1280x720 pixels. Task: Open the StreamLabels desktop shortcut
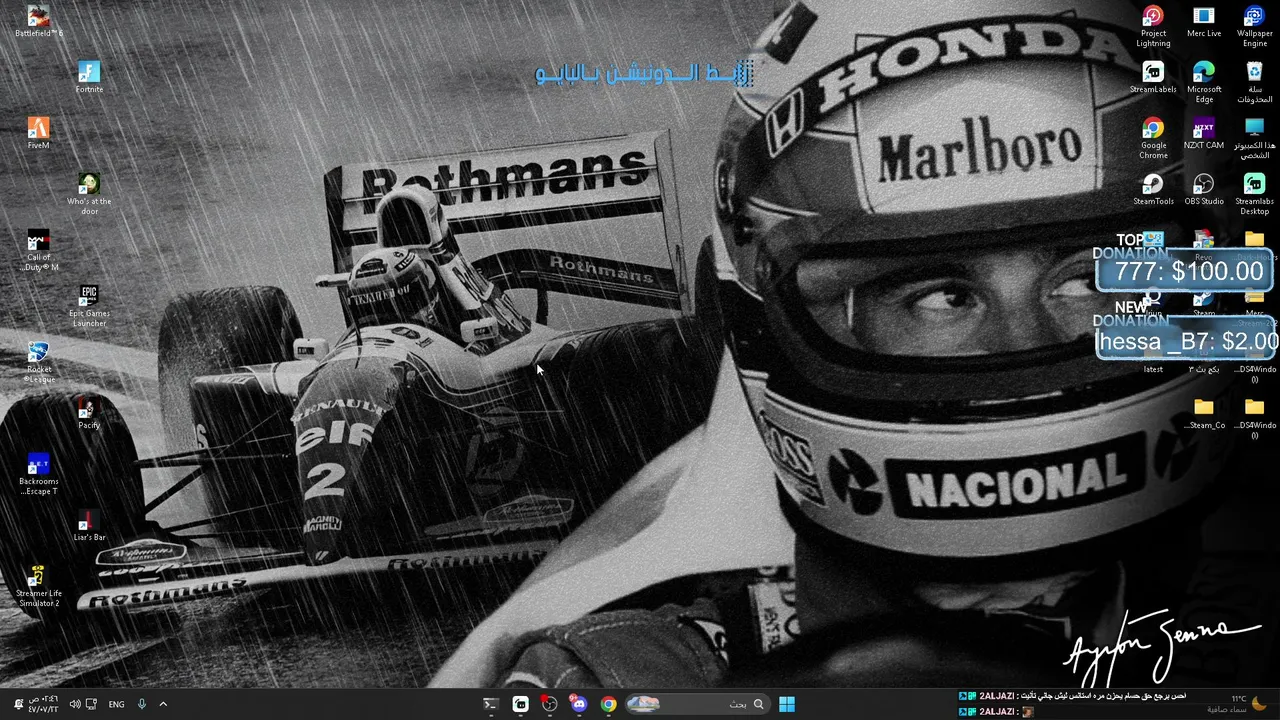1153,77
